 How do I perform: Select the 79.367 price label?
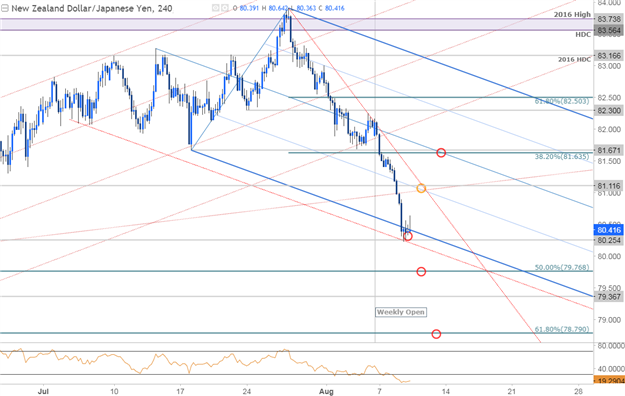[609, 297]
